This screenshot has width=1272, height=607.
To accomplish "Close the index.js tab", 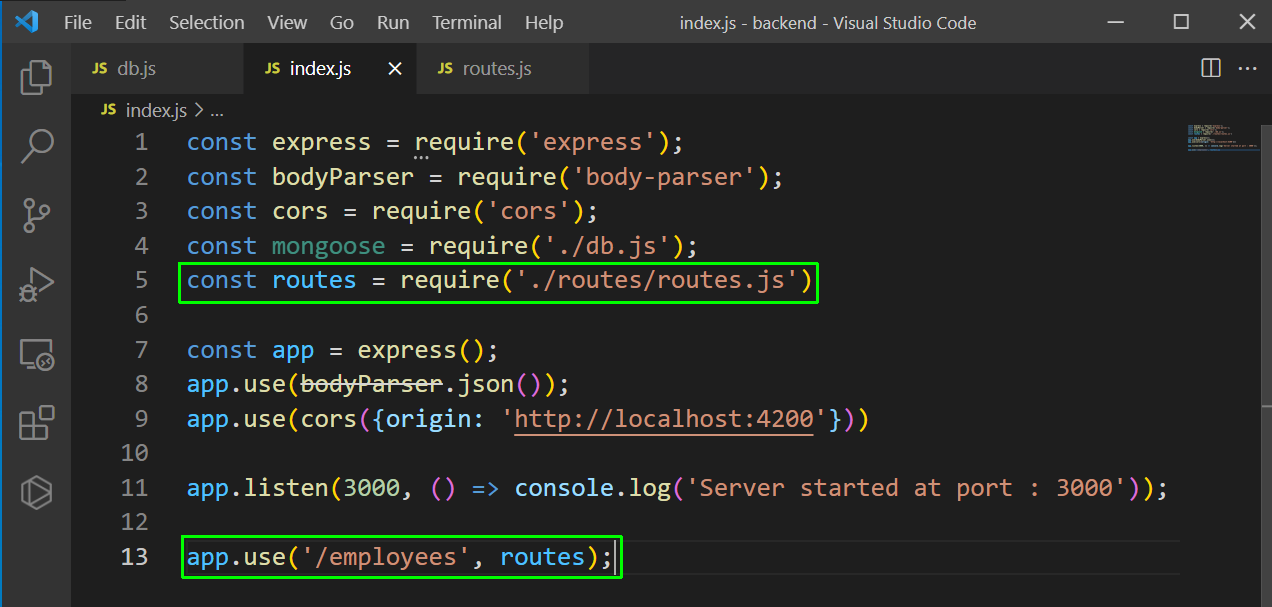I will (x=395, y=69).
